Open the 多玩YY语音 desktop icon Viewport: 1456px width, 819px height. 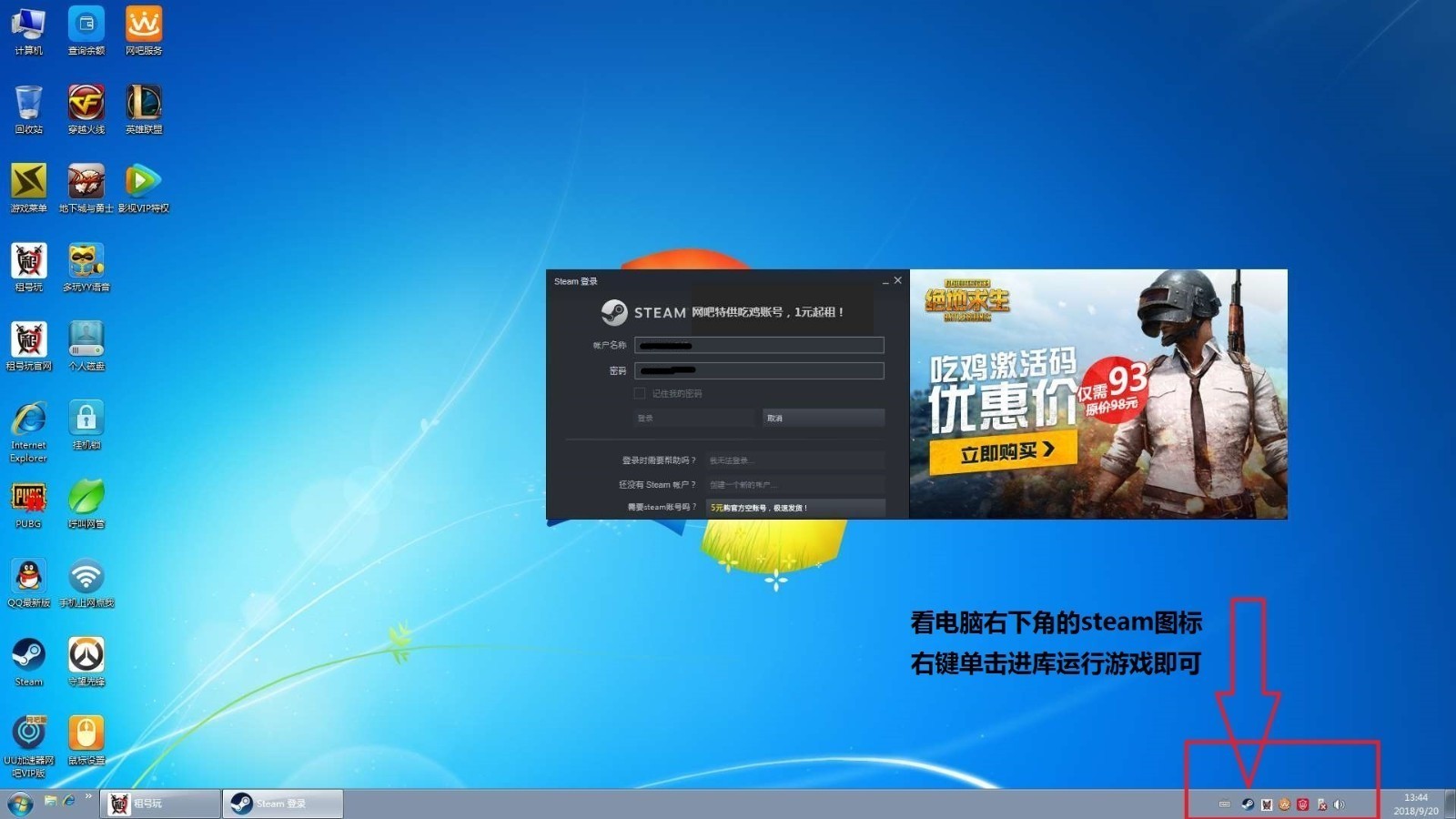86,268
